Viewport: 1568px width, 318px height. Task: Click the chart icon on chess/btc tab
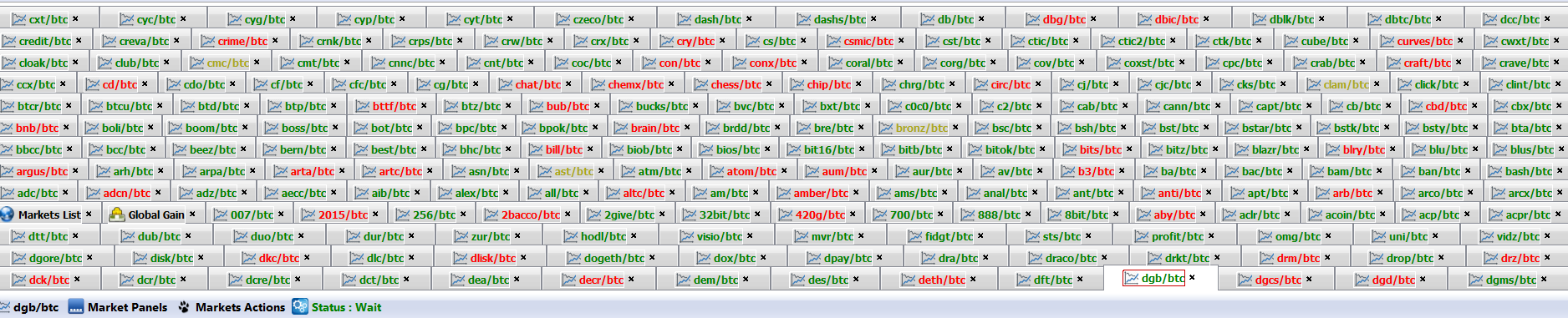tap(700, 84)
